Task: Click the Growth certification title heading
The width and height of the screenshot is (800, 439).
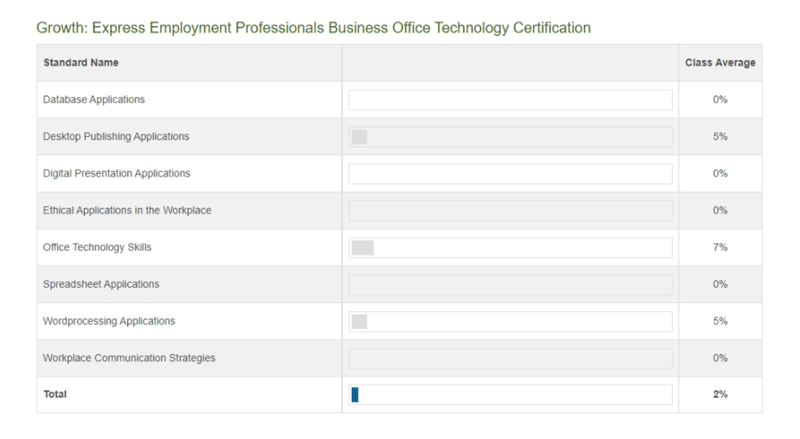Action: coord(313,28)
